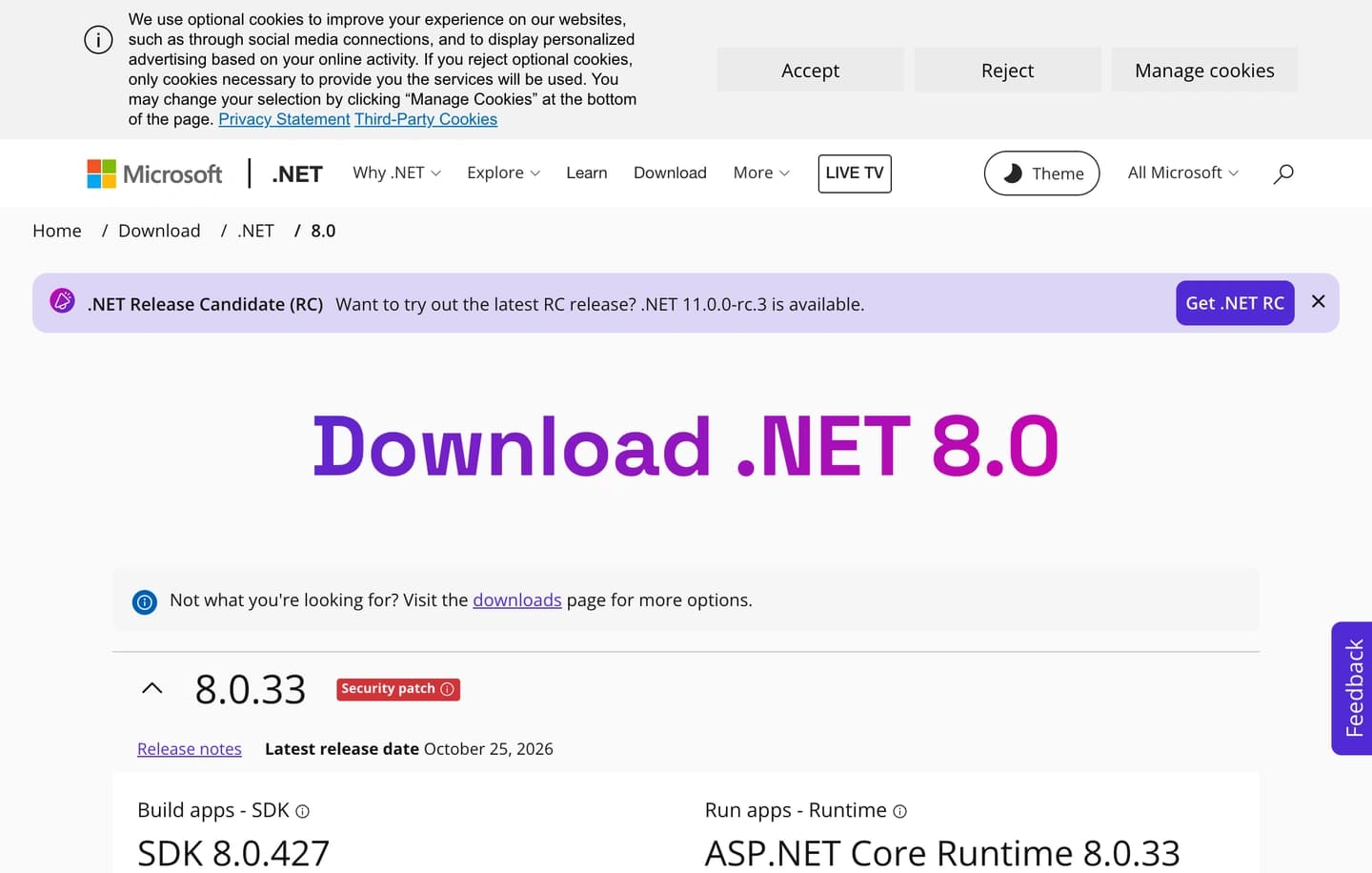
Task: Click the .NET brand link
Action: coord(297,173)
